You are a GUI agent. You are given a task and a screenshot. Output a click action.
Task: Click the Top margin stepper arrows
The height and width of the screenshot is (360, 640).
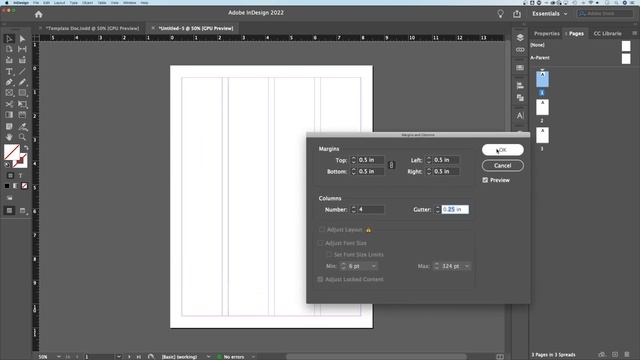point(353,160)
